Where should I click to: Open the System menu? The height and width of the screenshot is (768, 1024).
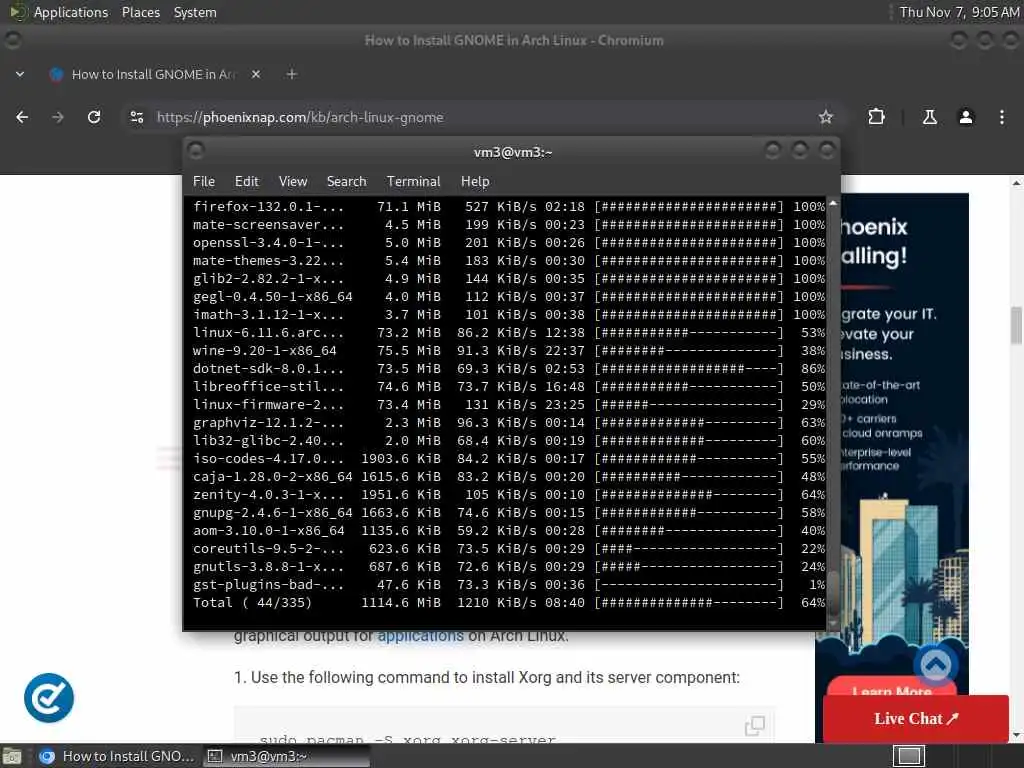[195, 12]
